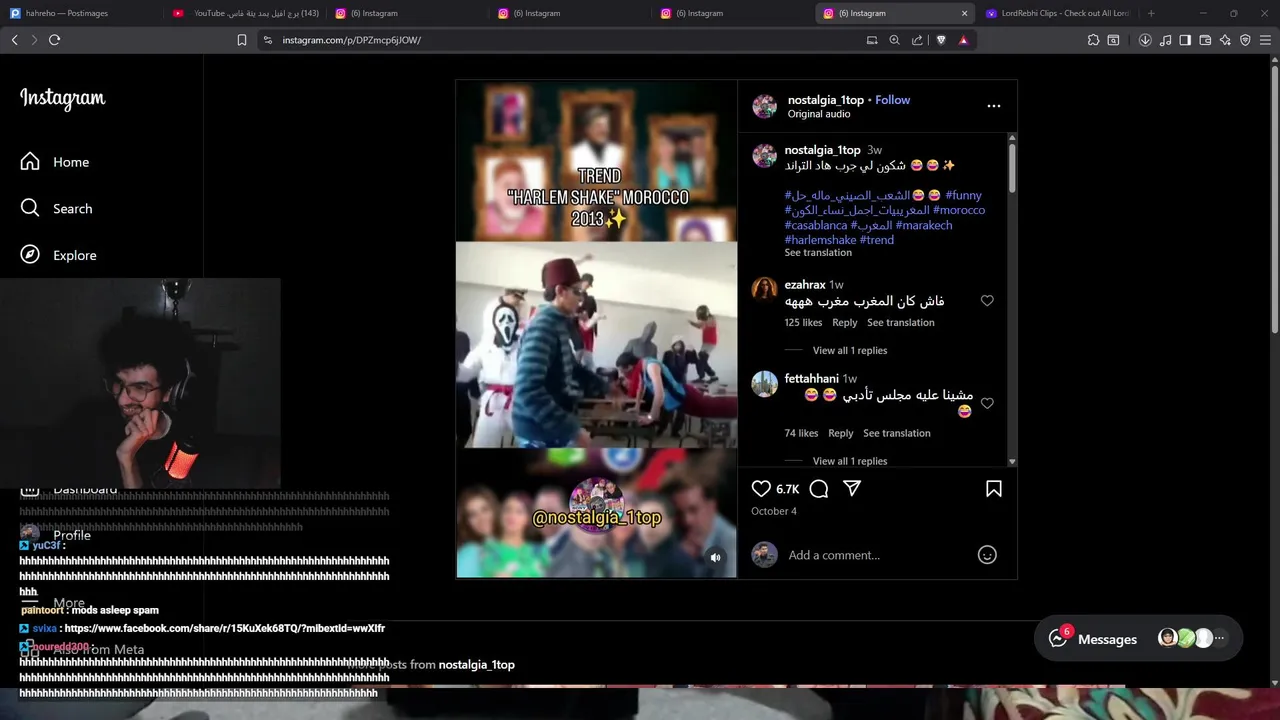
Task: Click the address bar URL
Action: 351,40
